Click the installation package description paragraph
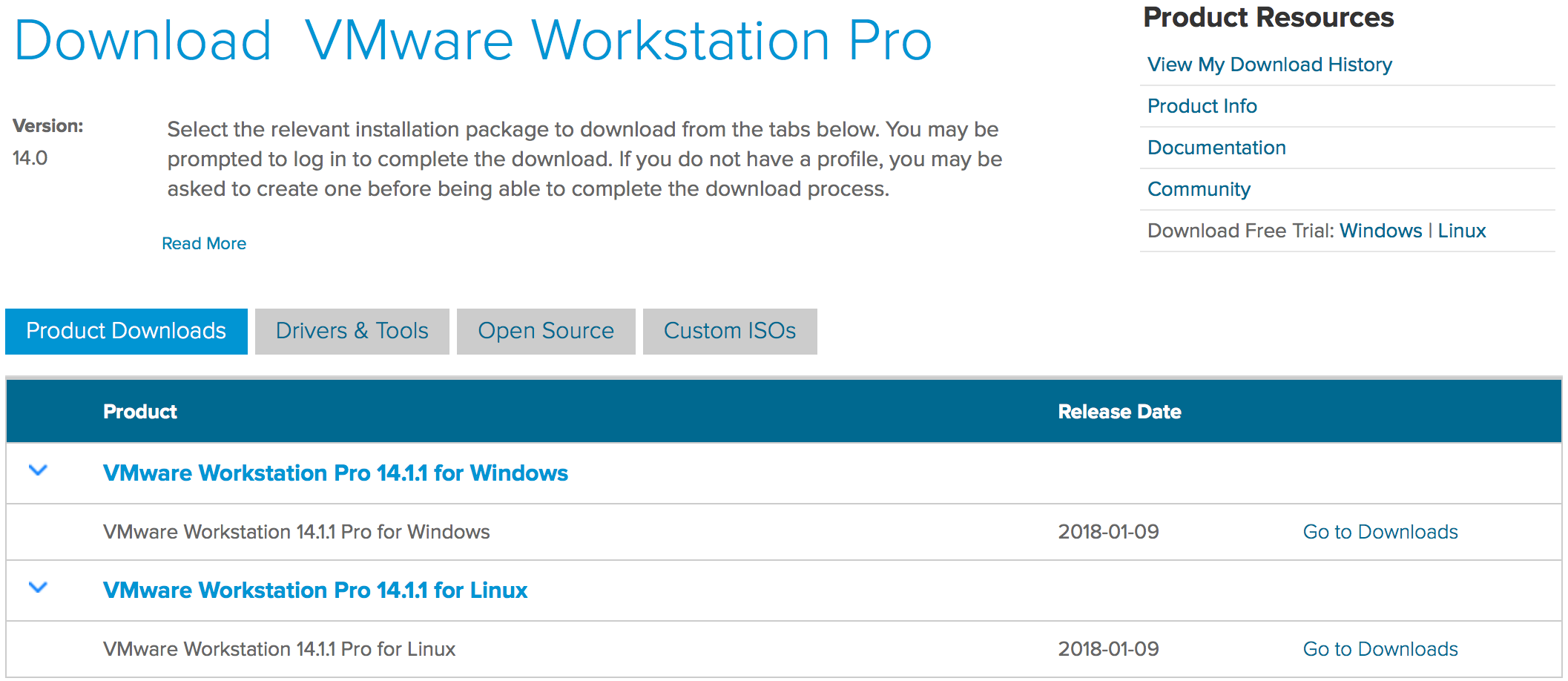 click(x=584, y=159)
